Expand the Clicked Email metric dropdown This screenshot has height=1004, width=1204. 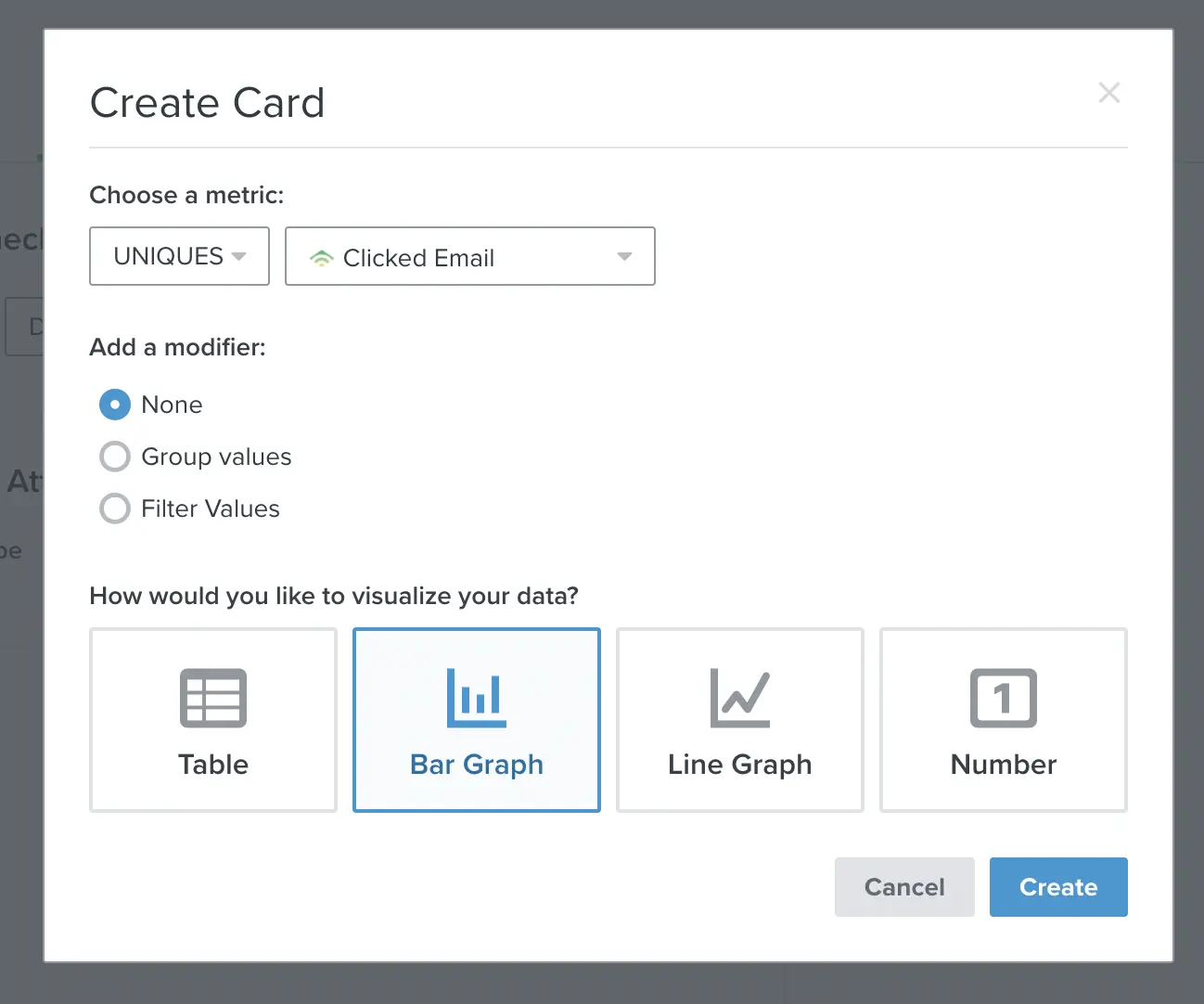[x=470, y=256]
